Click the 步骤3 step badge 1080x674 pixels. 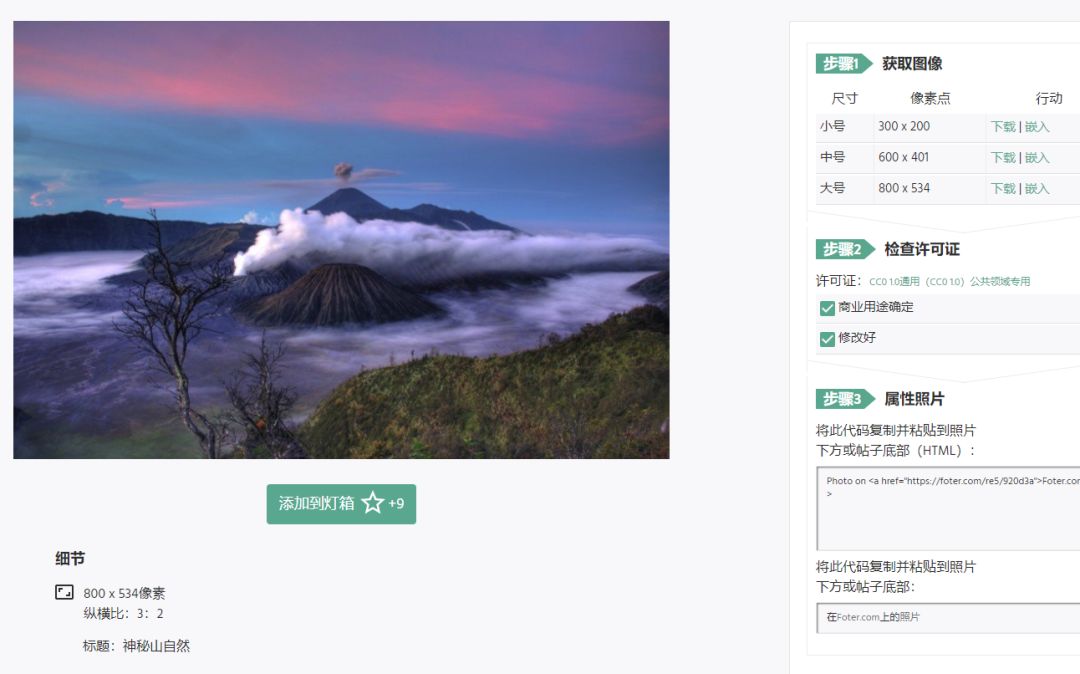[844, 399]
